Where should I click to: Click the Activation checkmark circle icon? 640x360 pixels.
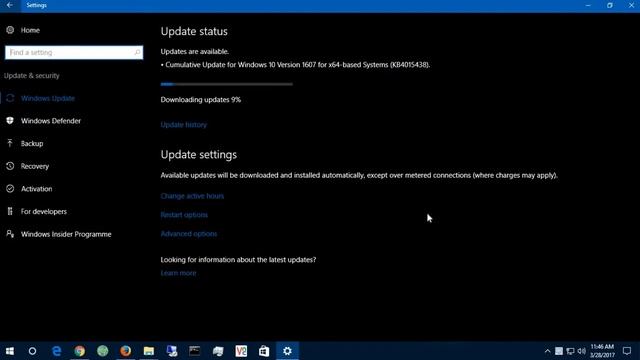pyautogui.click(x=10, y=189)
